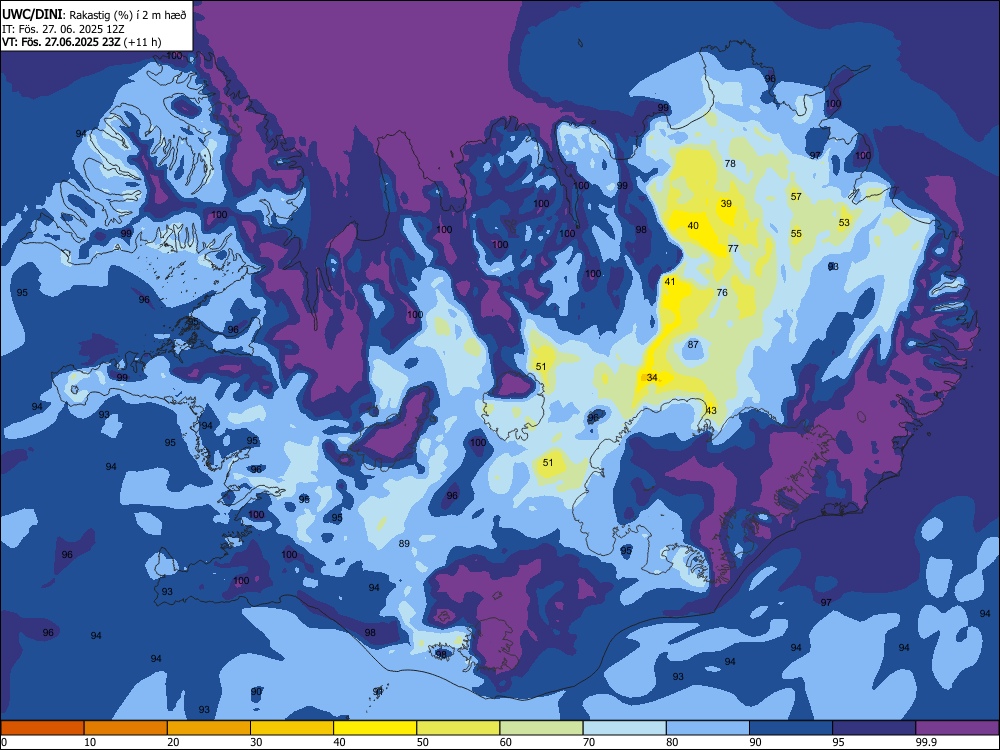Viewport: 1000px width, 750px height.
Task: Click the 50–60% pale yellow legend swatch
Action: pos(458,728)
